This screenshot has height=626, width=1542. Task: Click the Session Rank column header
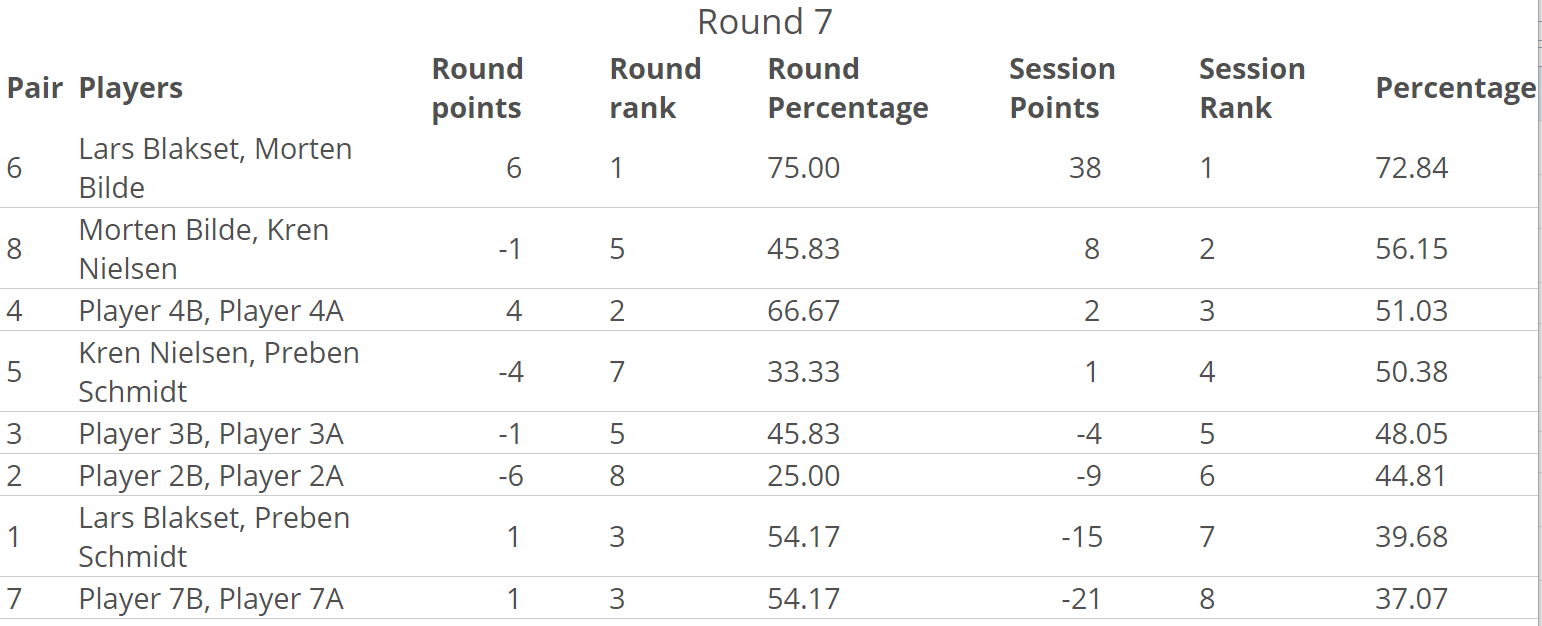tap(1251, 88)
